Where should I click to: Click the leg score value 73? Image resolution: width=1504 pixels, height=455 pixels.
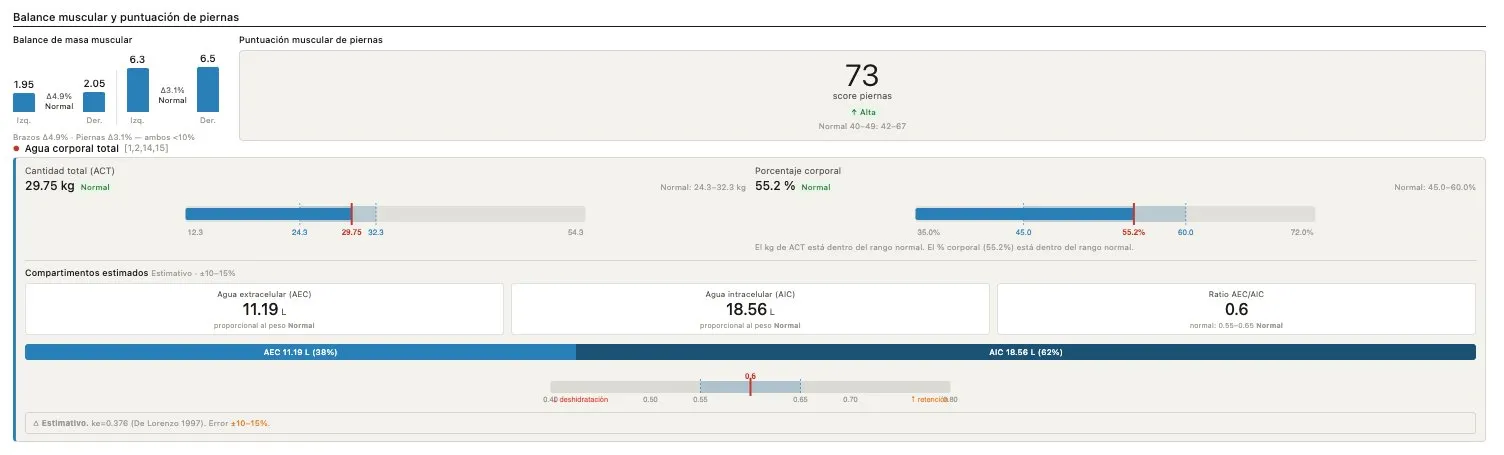click(x=861, y=76)
